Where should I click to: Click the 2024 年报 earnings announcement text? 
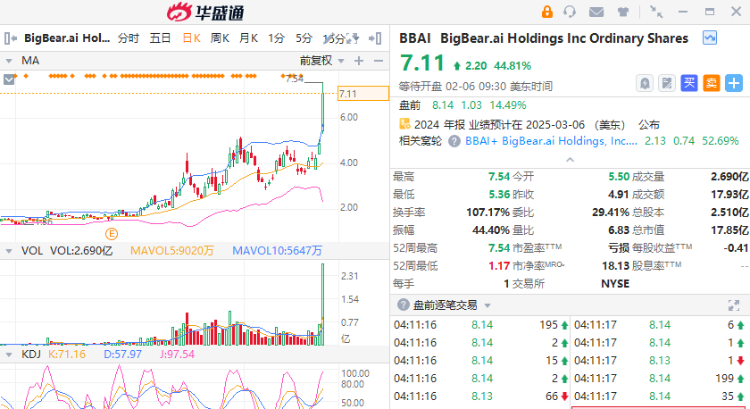(x=537, y=125)
